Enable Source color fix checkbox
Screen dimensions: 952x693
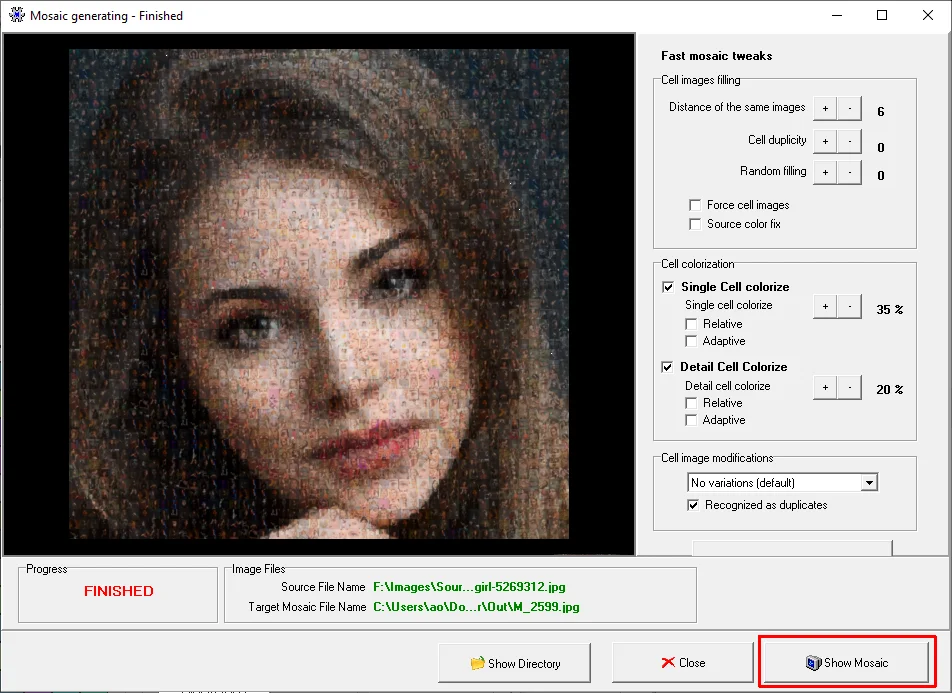[695, 224]
